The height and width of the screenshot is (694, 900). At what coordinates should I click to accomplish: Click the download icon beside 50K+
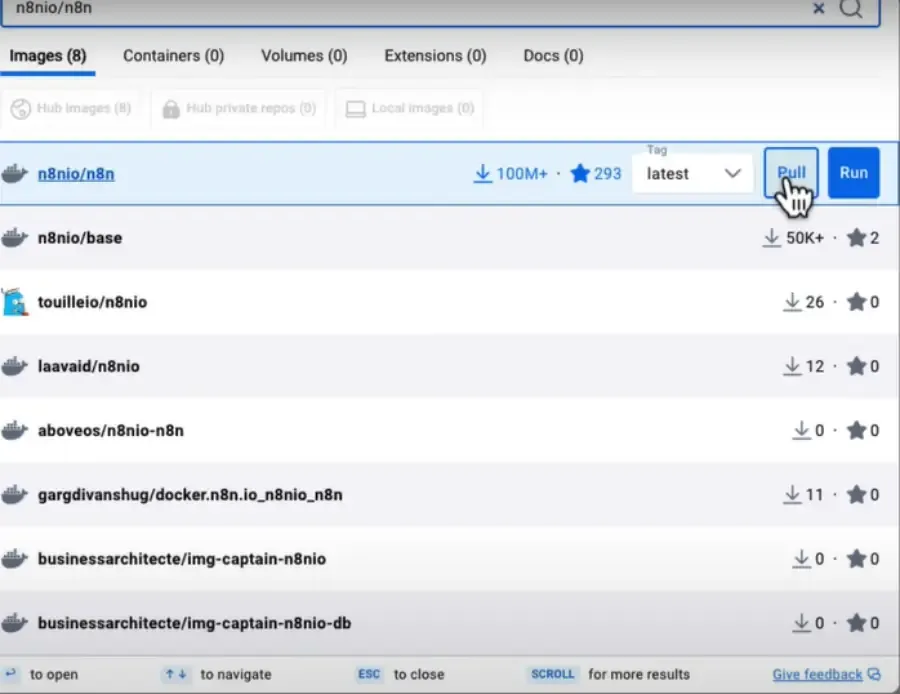772,238
